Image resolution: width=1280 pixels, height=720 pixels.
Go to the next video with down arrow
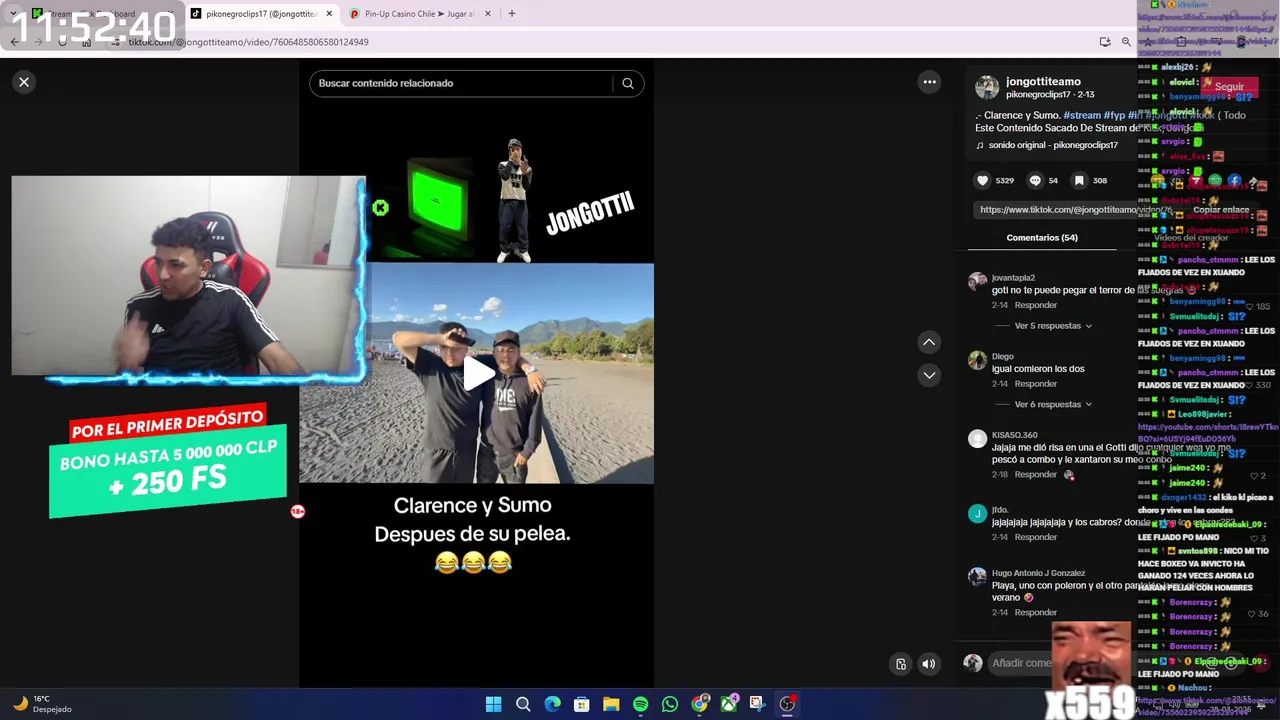(929, 375)
